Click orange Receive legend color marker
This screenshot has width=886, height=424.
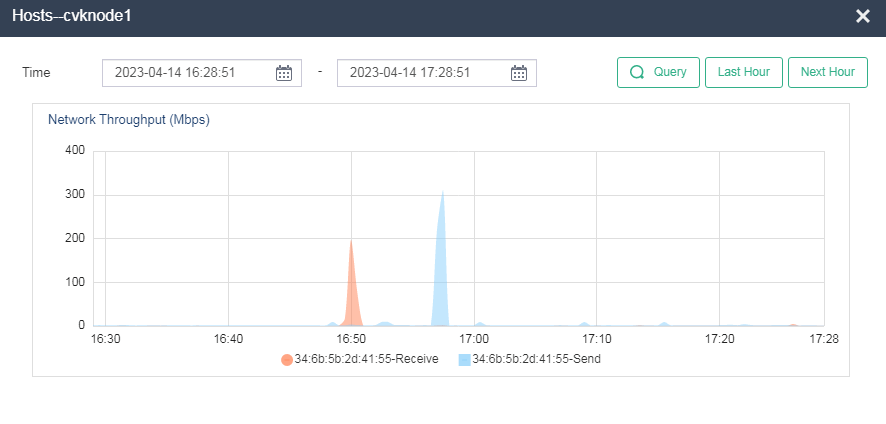click(x=287, y=360)
